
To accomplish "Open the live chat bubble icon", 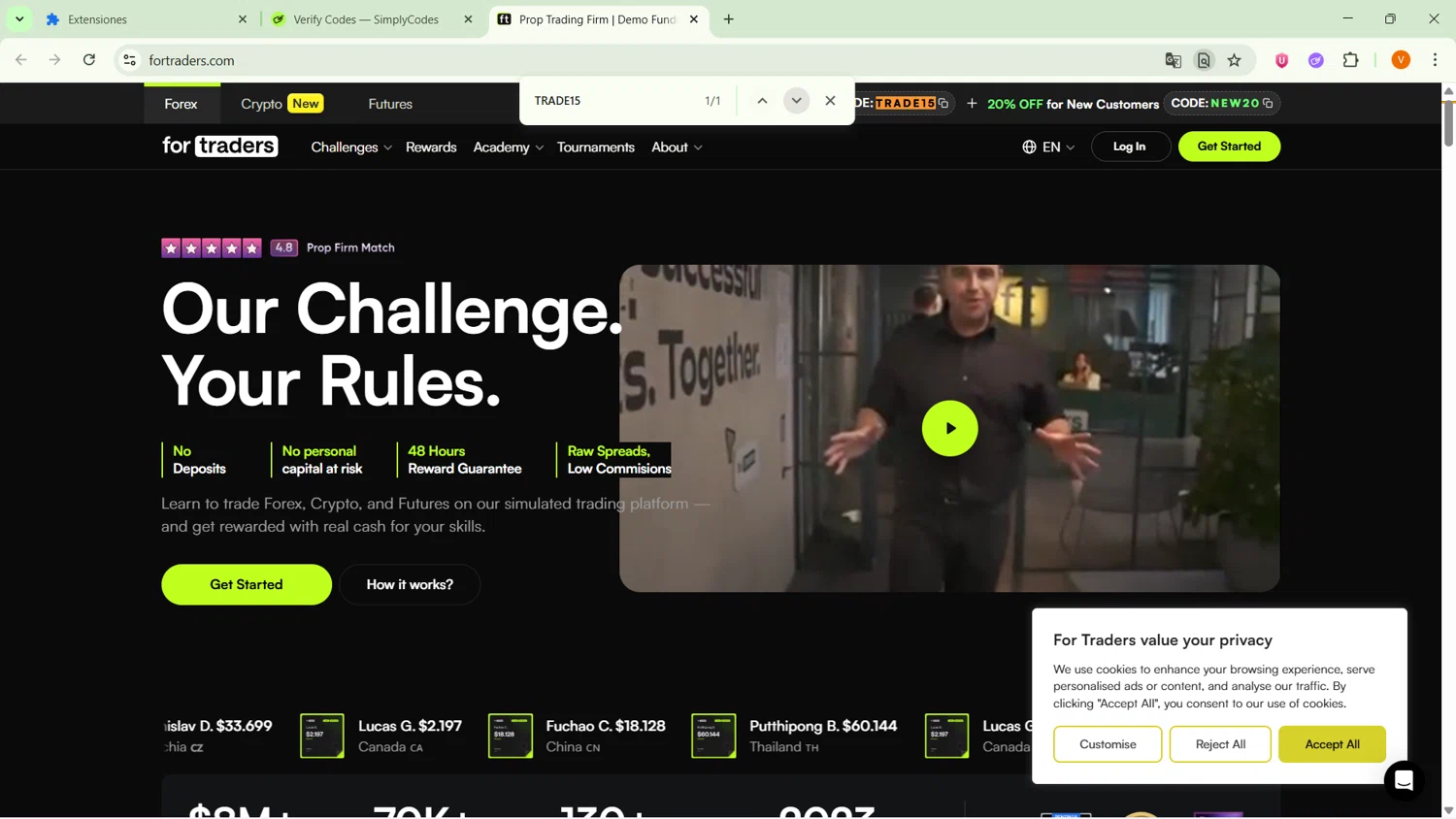I will pos(1404,780).
